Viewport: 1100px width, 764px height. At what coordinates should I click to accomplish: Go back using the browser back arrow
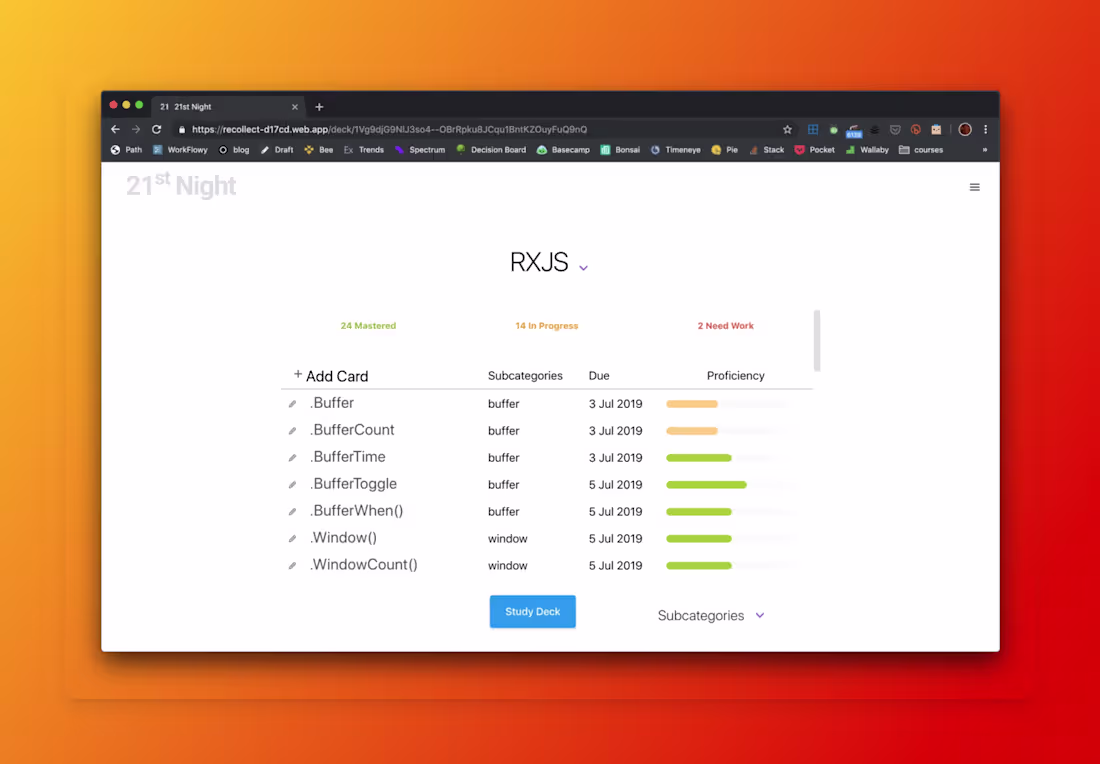tap(116, 129)
